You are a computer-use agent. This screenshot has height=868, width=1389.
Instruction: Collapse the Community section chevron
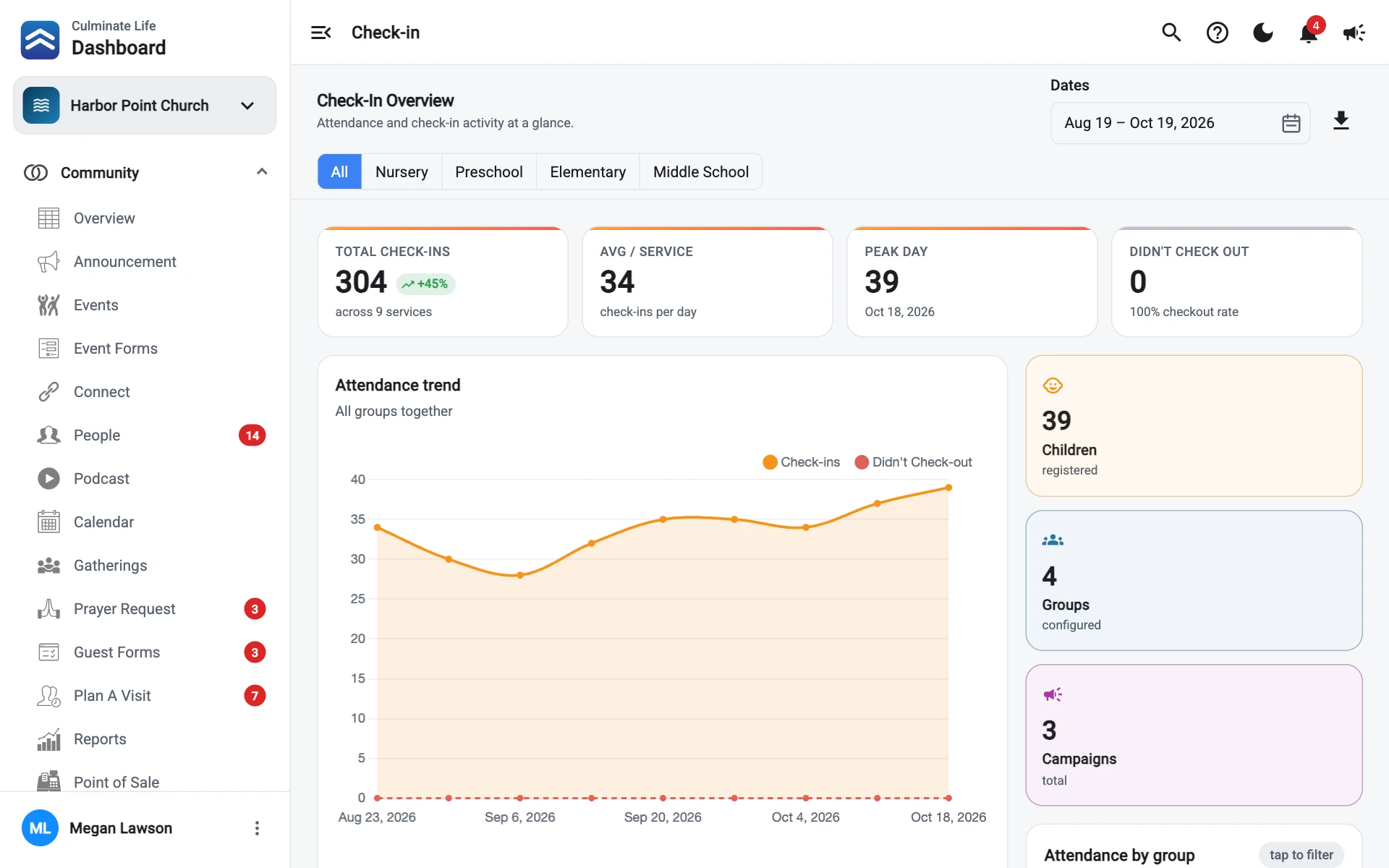click(262, 172)
